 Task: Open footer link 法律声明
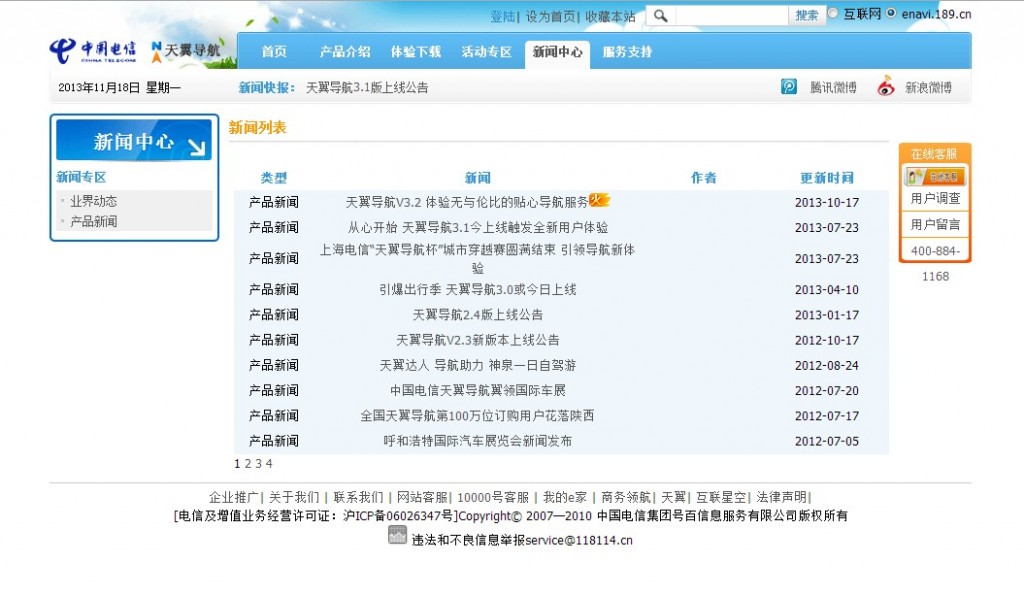pyautogui.click(x=781, y=498)
